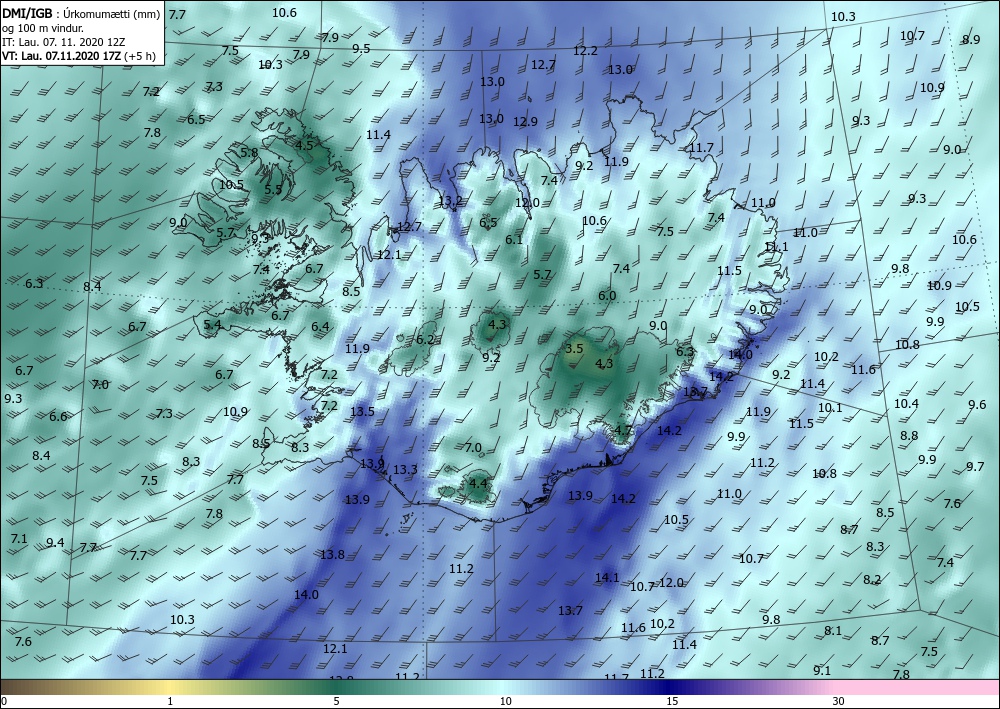Click the map value 5.8
This screenshot has height=709, width=1000.
[249, 152]
